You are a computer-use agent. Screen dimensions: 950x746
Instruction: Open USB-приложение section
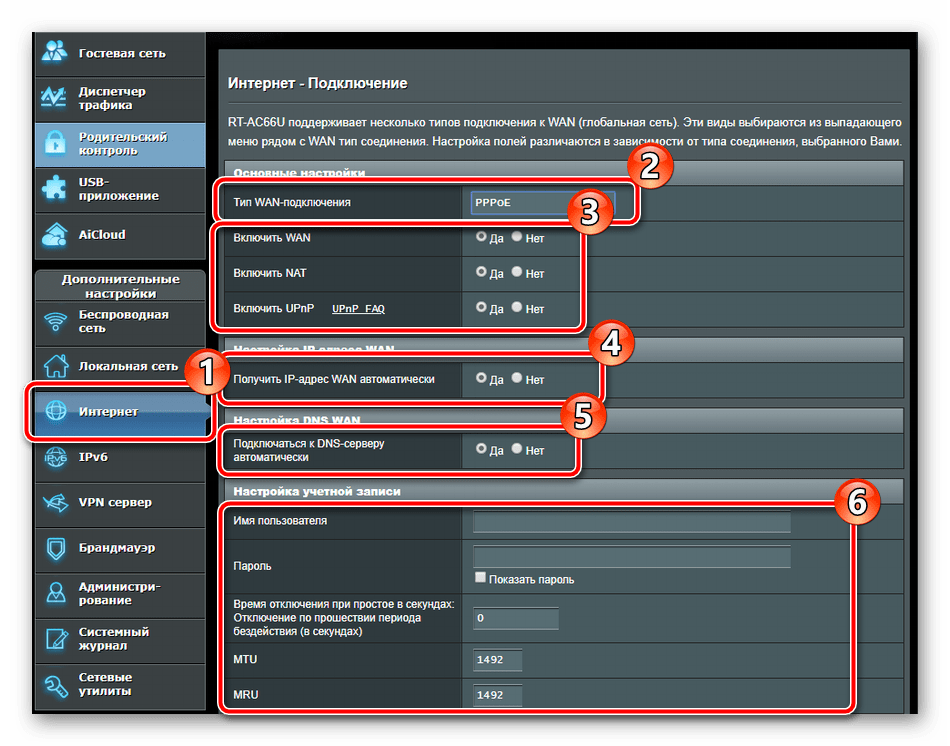(x=121, y=189)
